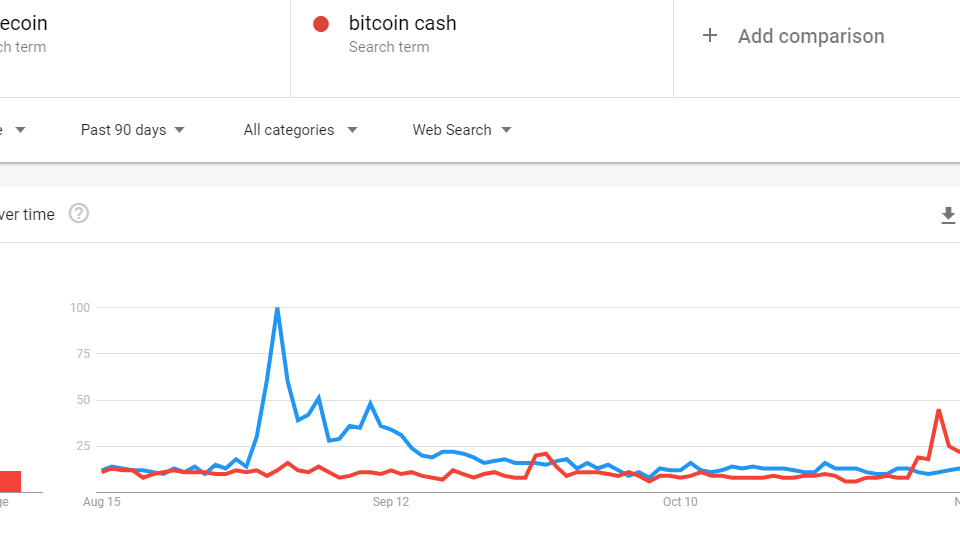The width and height of the screenshot is (960, 534).
Task: Click the Aug 15 axis label
Action: pos(102,502)
